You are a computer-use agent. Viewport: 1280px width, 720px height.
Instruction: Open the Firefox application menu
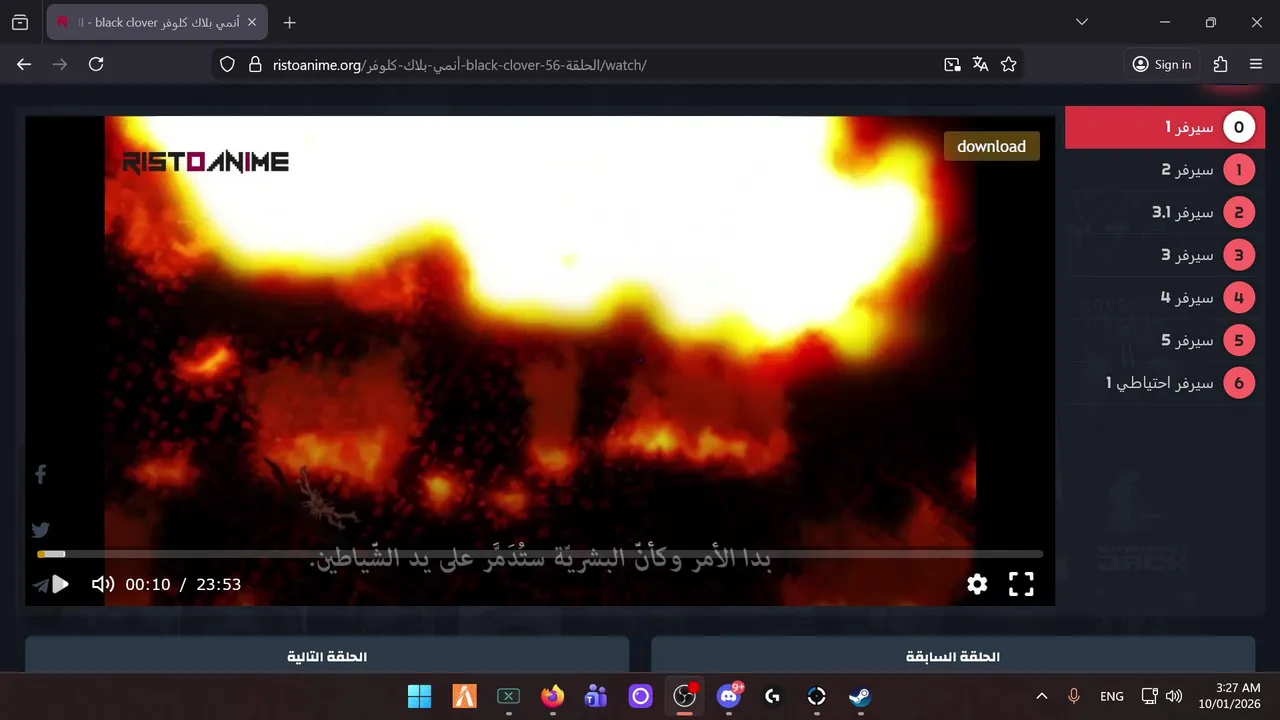tap(1256, 64)
